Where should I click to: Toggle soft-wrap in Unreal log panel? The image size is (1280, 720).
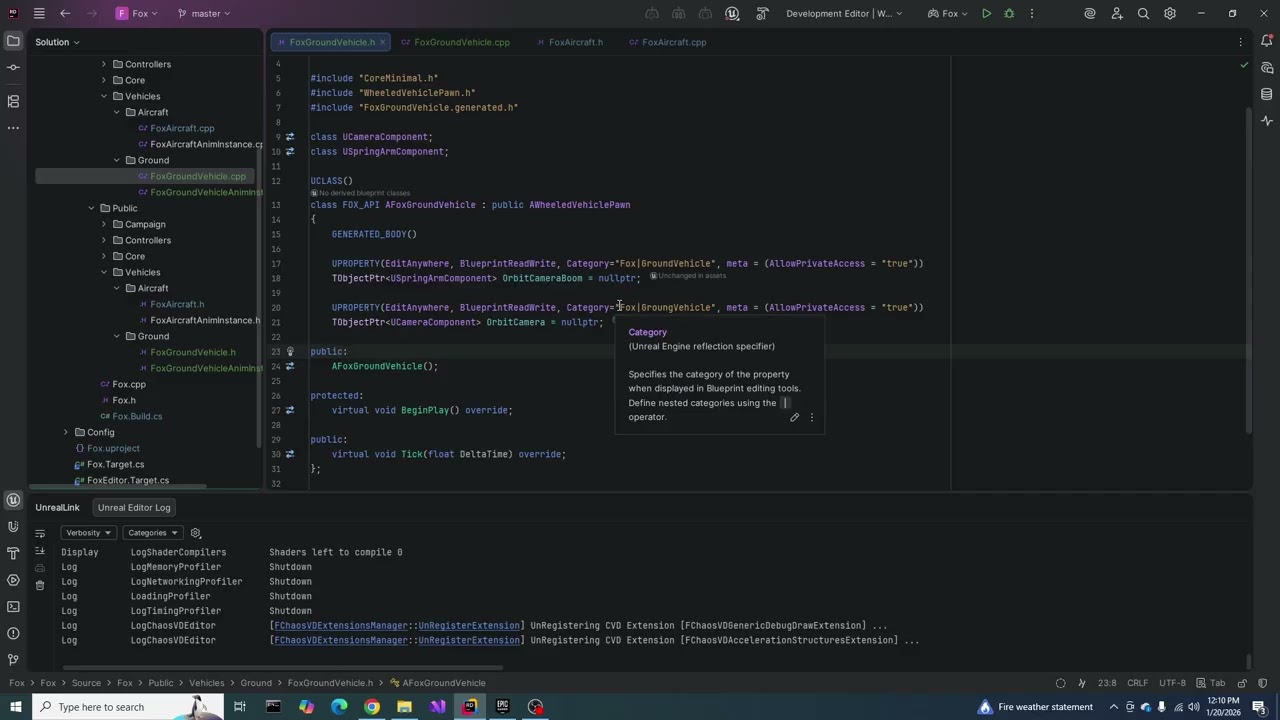click(x=40, y=534)
